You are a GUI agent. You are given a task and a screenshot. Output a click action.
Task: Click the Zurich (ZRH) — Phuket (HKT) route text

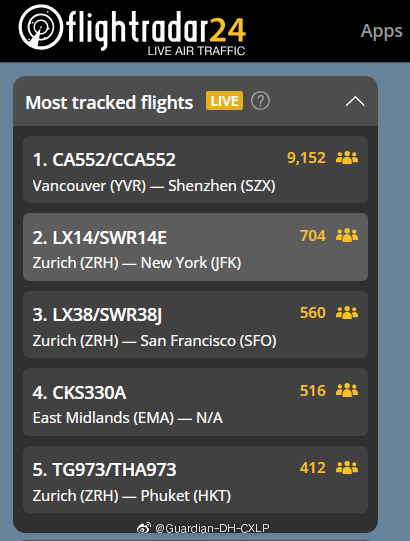click(132, 495)
